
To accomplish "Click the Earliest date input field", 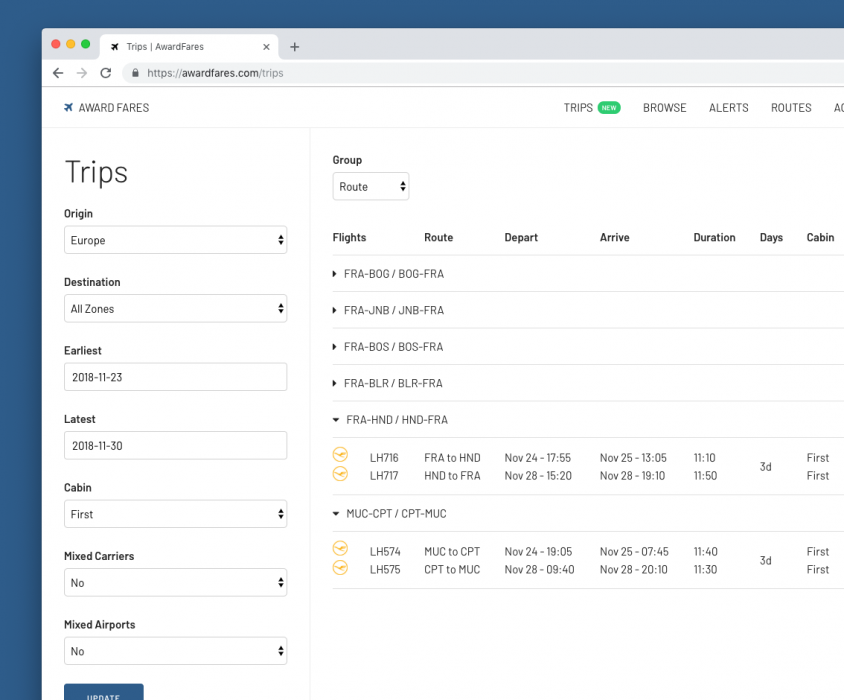I will (x=175, y=377).
